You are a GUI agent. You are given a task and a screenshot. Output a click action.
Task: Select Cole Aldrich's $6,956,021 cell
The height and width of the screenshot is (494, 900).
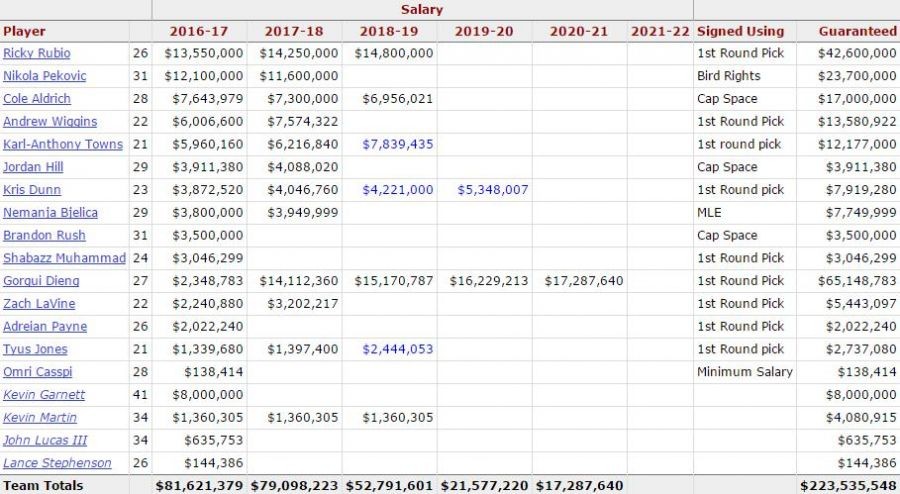(x=398, y=99)
